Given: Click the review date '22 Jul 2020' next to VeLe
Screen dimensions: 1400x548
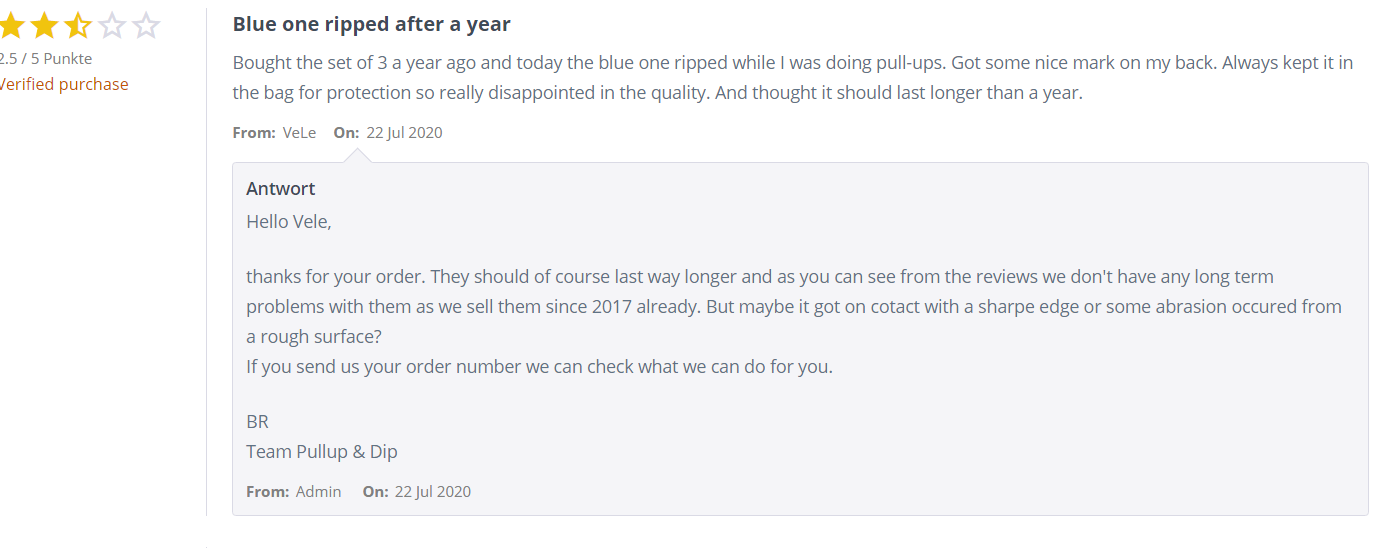Looking at the screenshot, I should click(x=404, y=132).
